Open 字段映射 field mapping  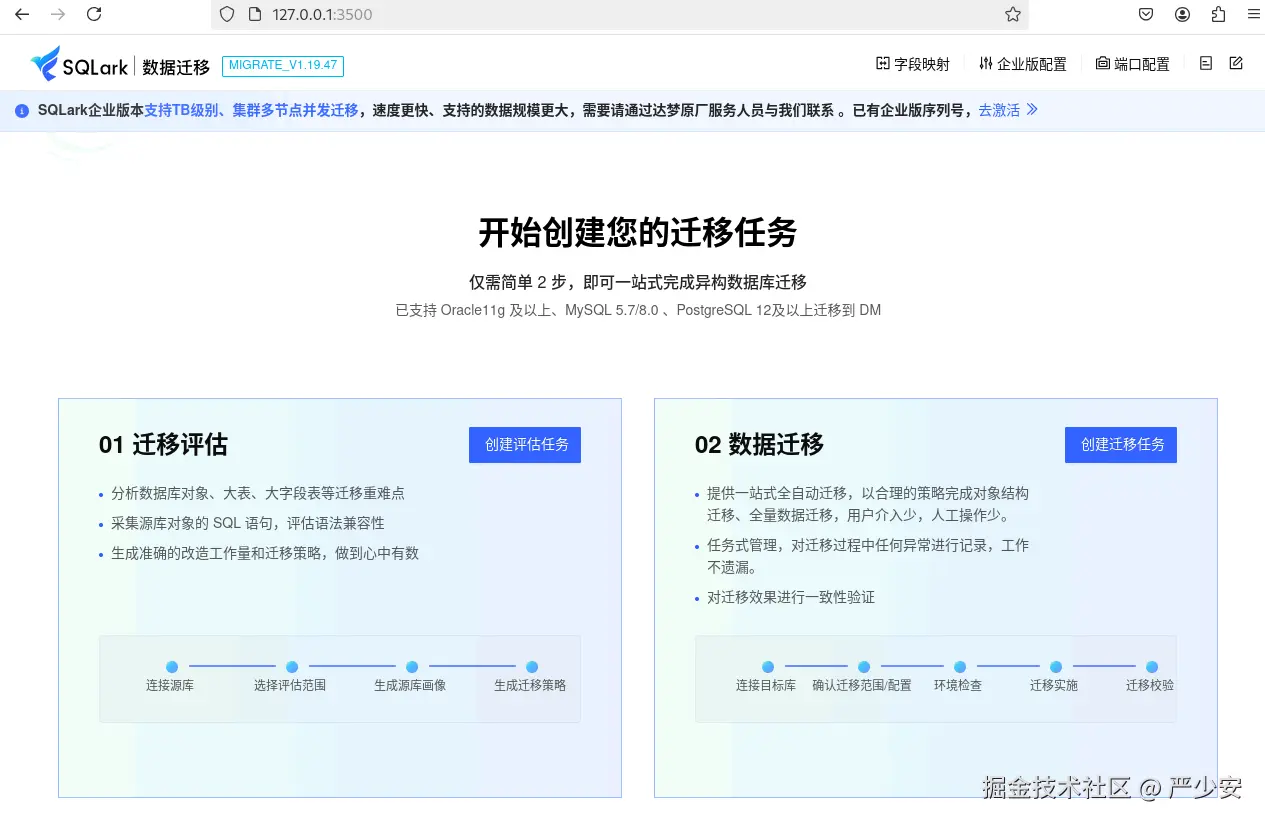(913, 64)
